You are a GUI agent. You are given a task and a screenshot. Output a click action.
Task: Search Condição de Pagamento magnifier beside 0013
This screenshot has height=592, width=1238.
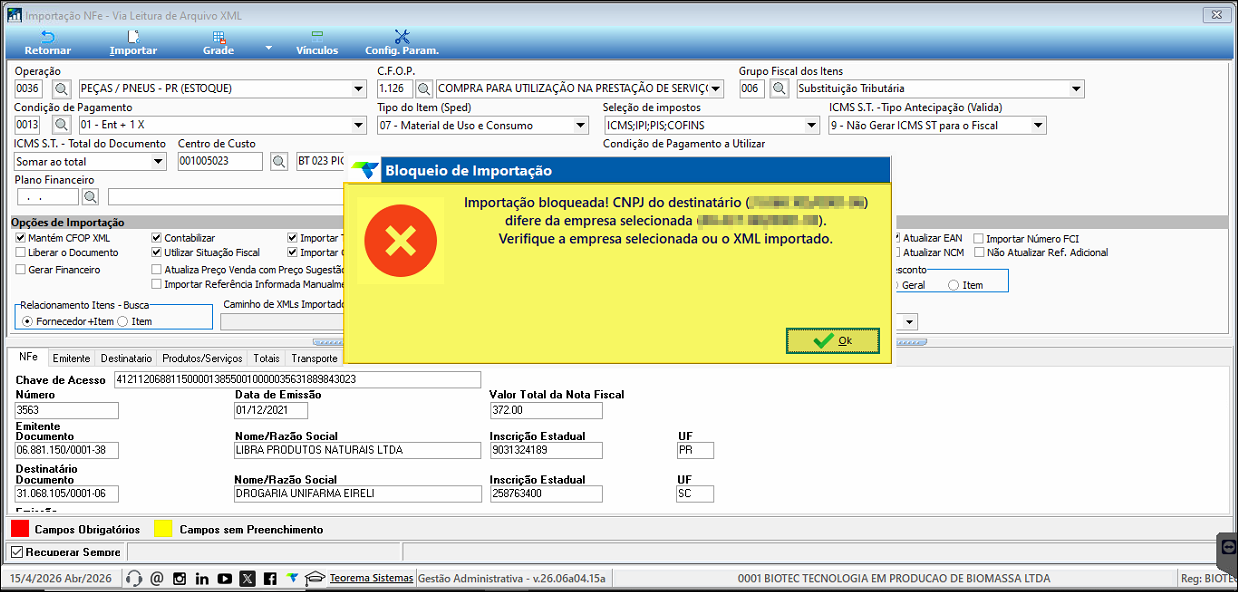[x=60, y=125]
